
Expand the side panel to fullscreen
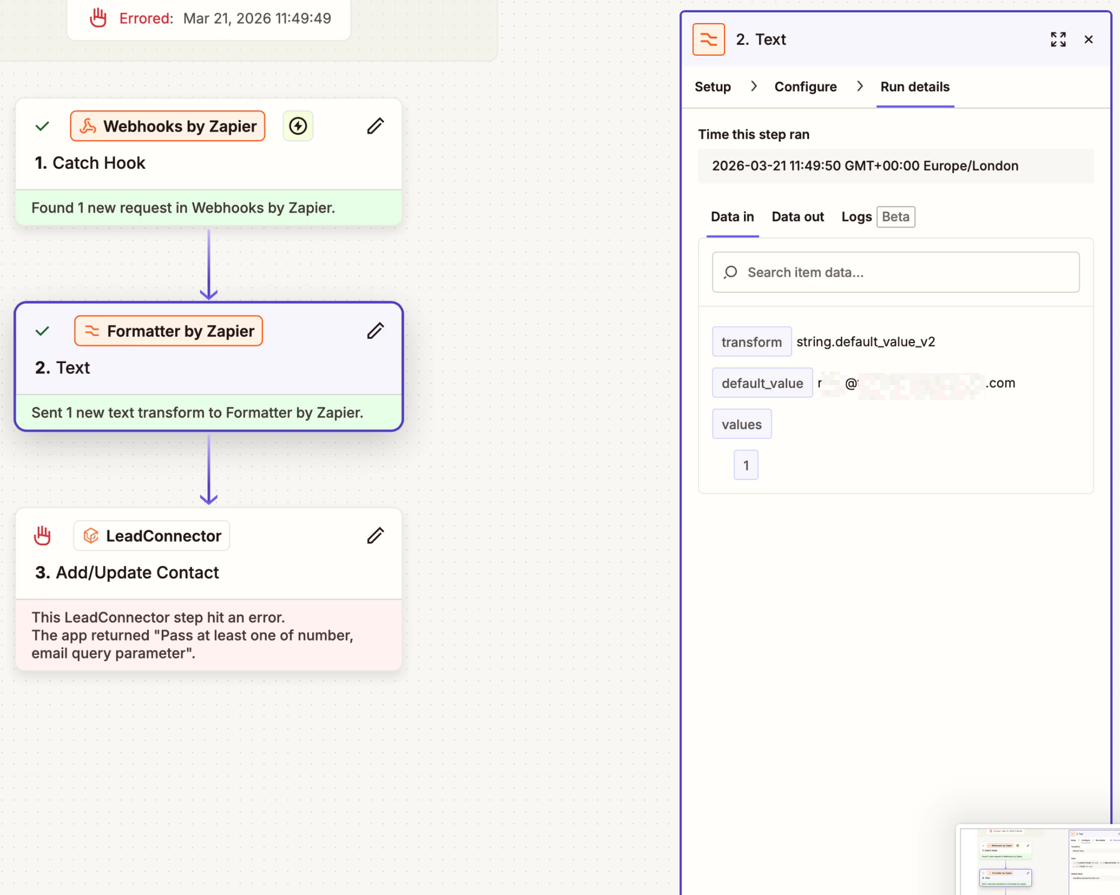coord(1058,40)
